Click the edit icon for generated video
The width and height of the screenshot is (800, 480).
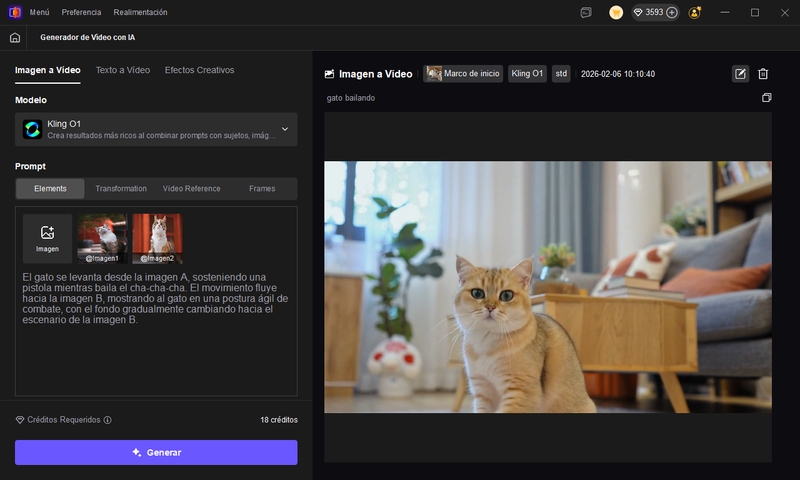740,74
